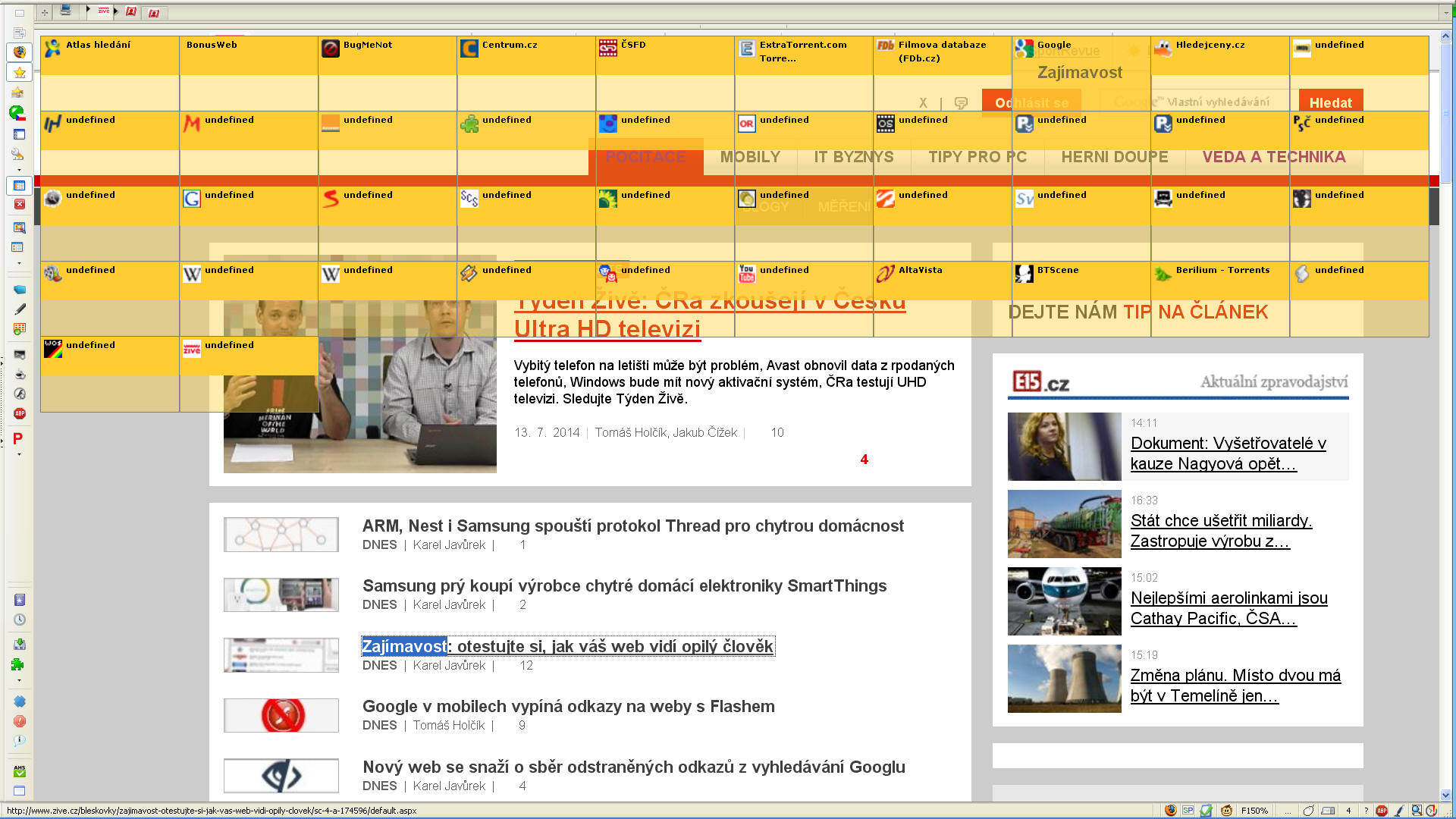1456x819 pixels.
Task: Click the orange Hledat search button
Action: pyautogui.click(x=1330, y=102)
